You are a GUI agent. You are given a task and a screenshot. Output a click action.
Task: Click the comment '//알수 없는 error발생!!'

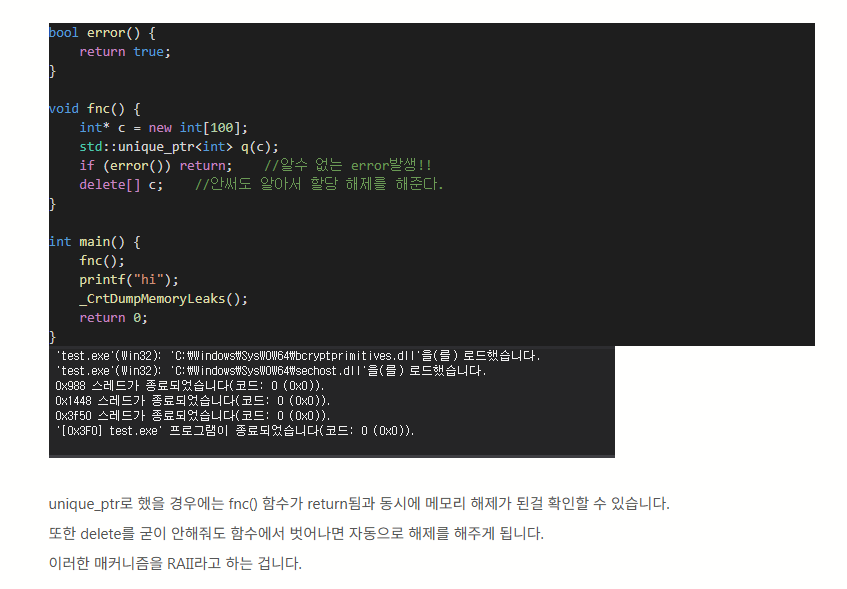tap(348, 165)
